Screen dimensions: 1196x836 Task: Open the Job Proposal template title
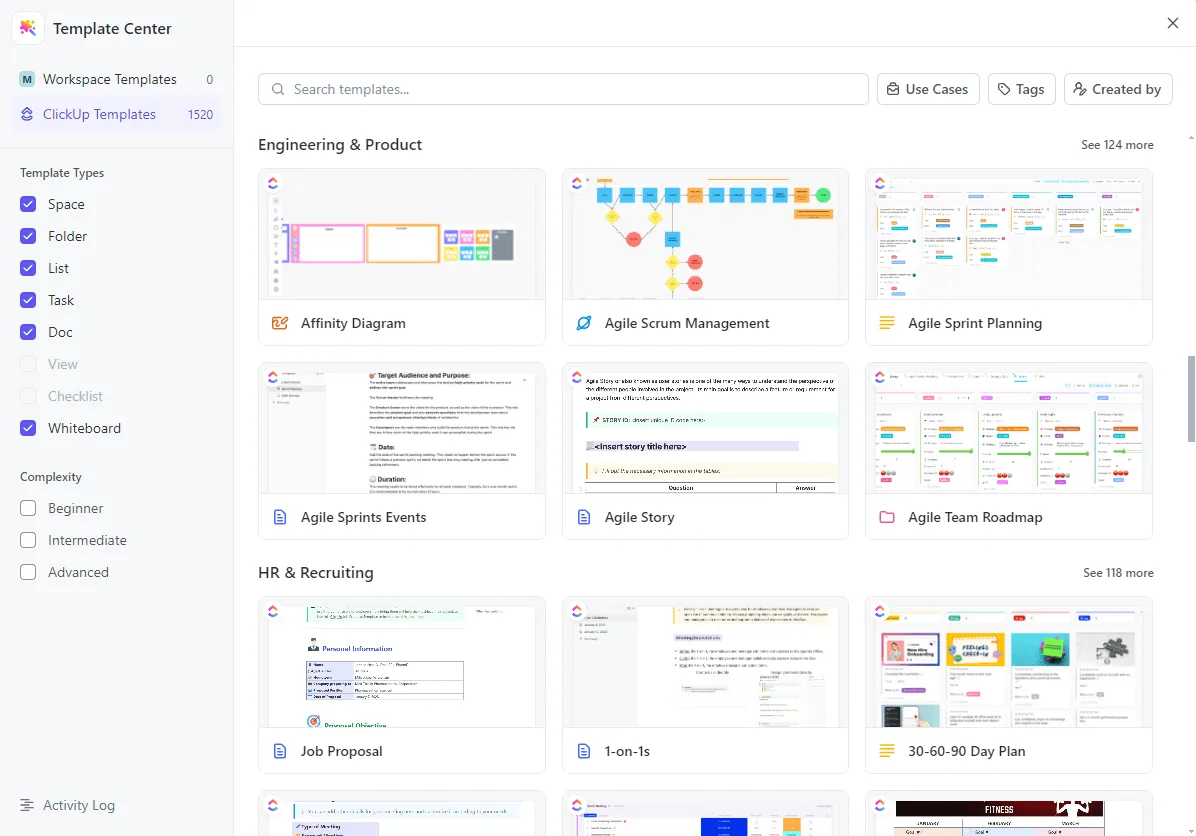click(341, 751)
